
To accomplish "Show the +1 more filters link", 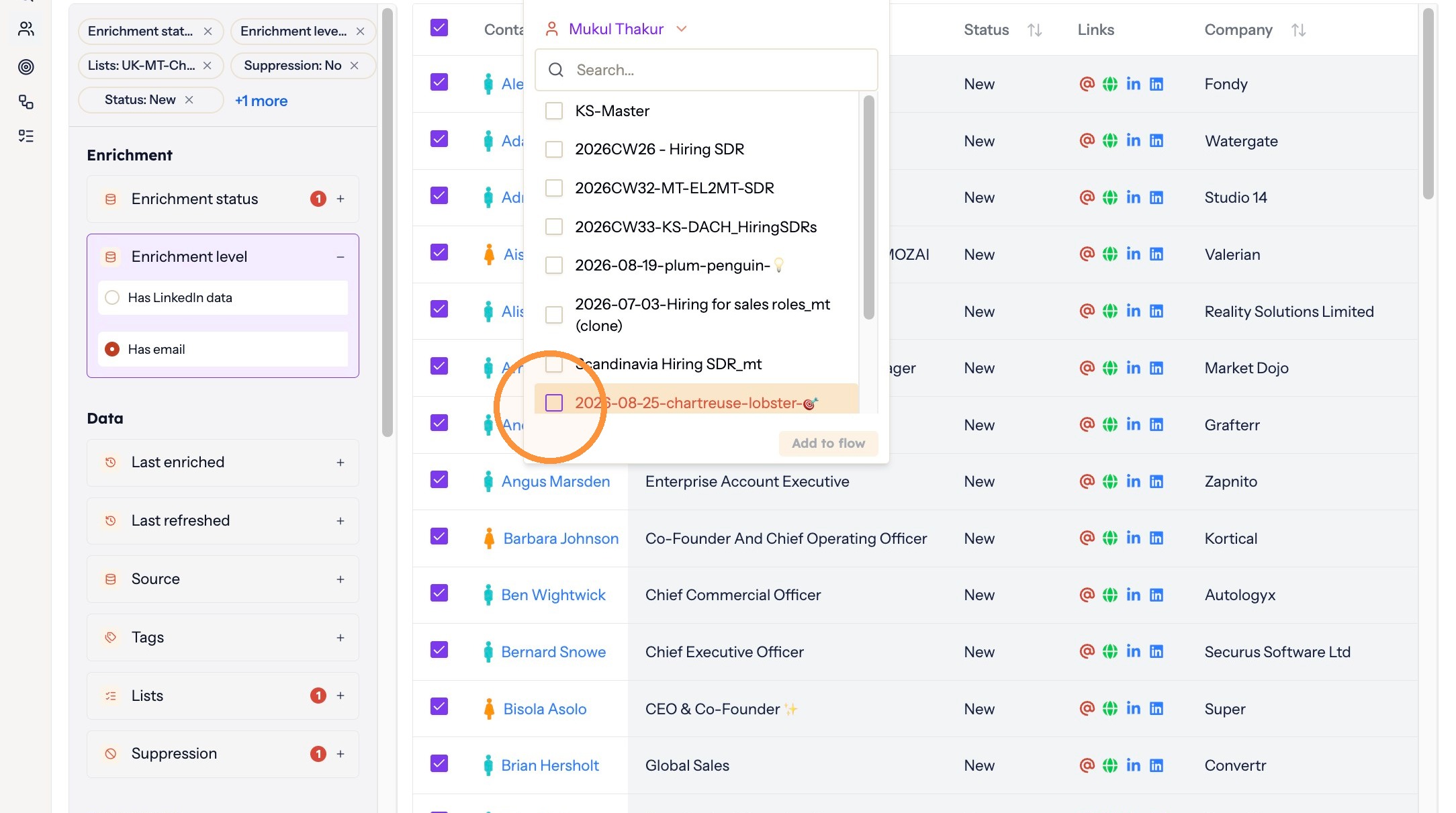I will coord(261,101).
